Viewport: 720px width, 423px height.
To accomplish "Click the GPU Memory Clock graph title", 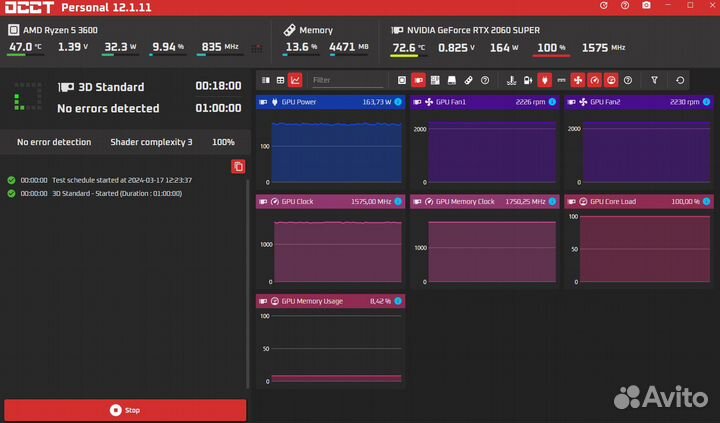I will tap(465, 201).
